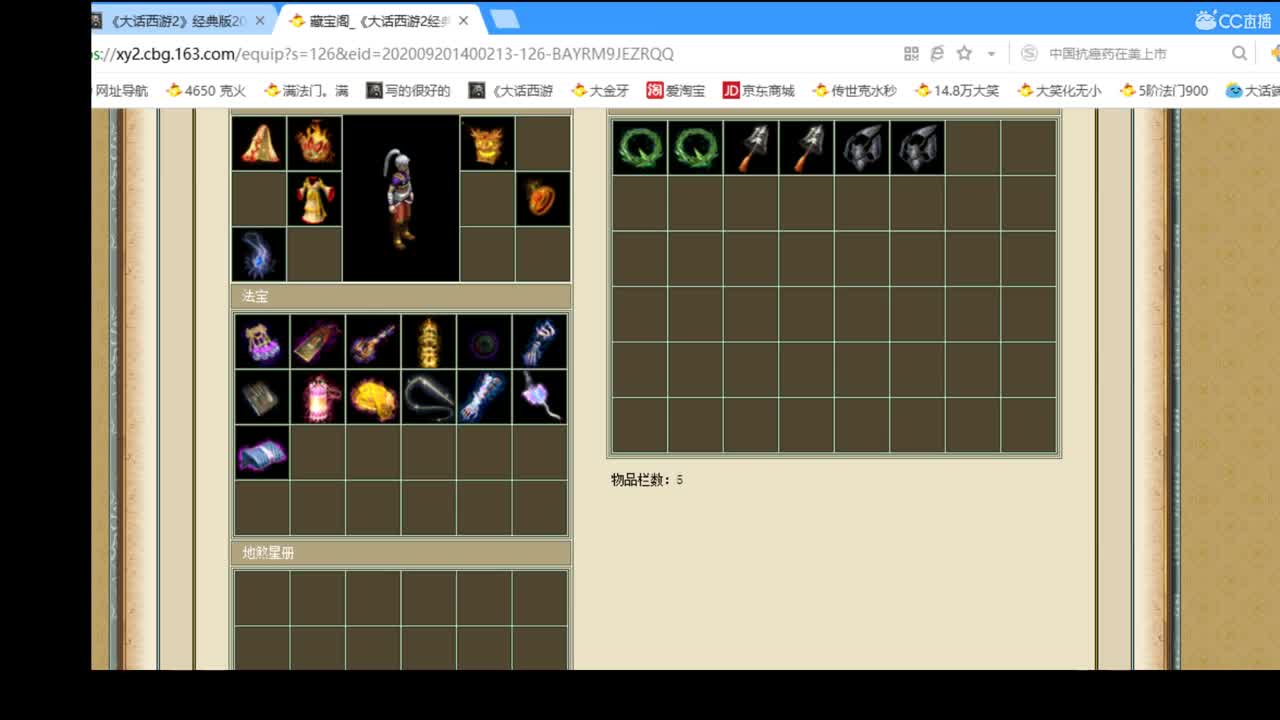Select the blue folded cloth treasure icon

point(262,453)
